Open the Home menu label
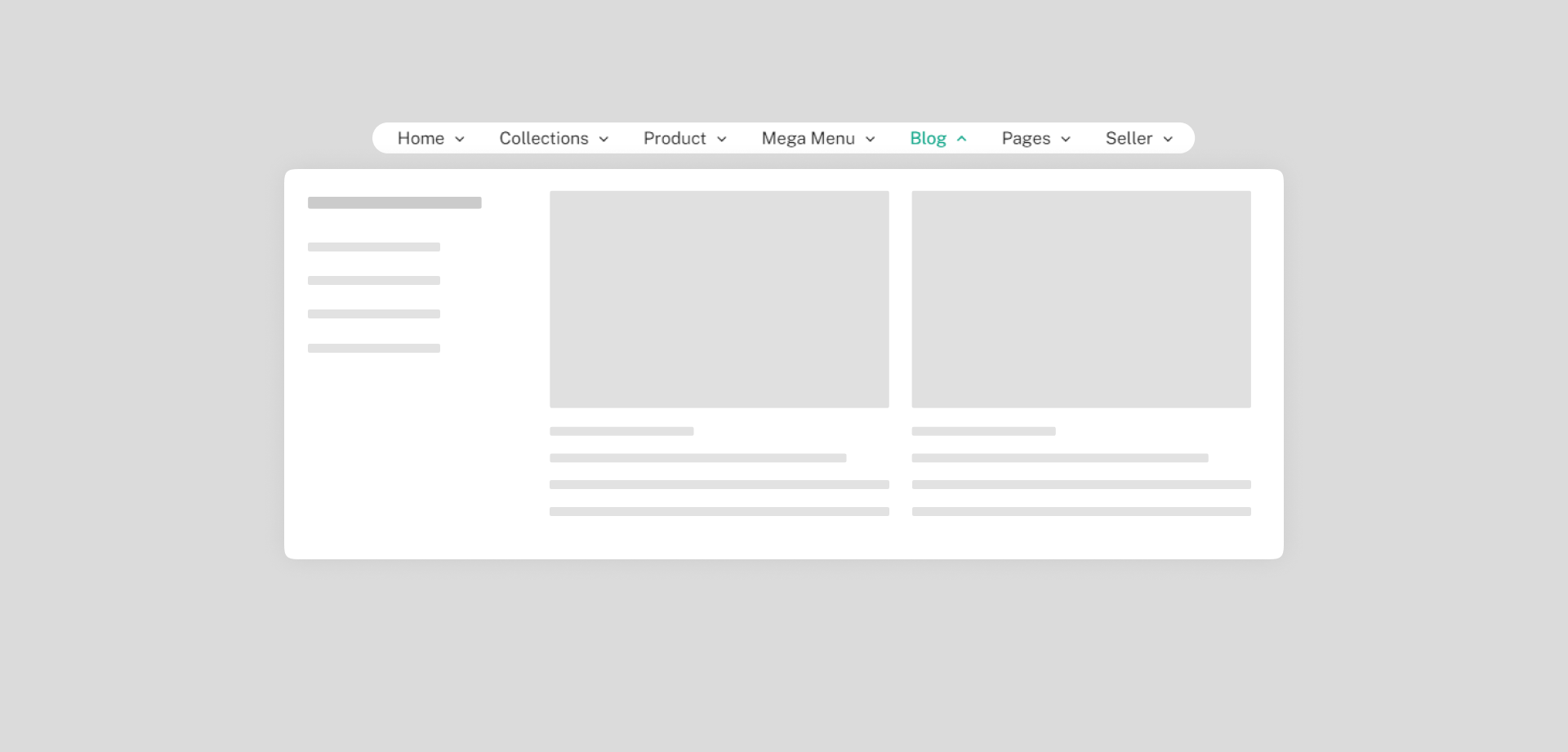 click(421, 139)
